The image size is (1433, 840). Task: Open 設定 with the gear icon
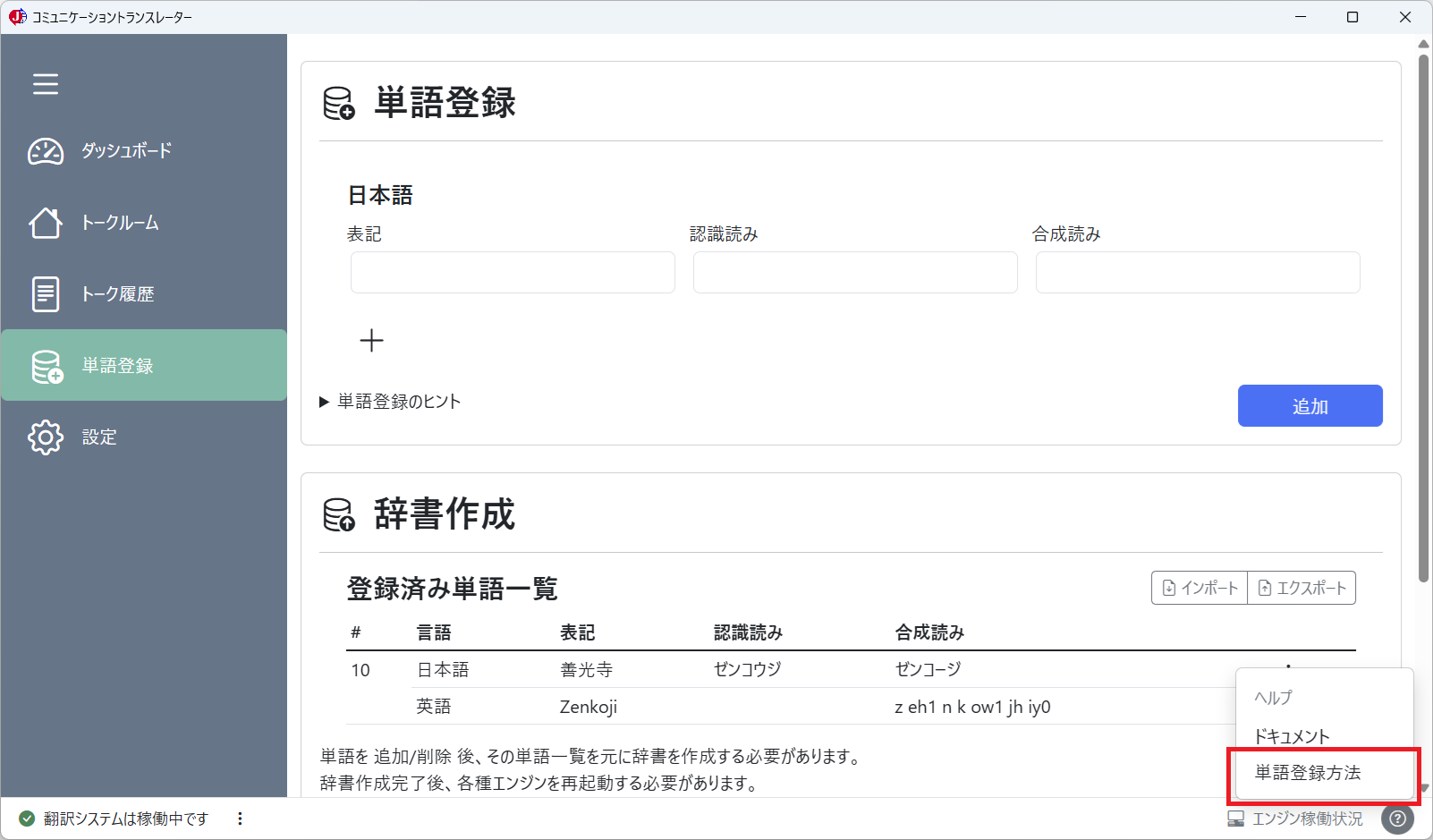[45, 437]
